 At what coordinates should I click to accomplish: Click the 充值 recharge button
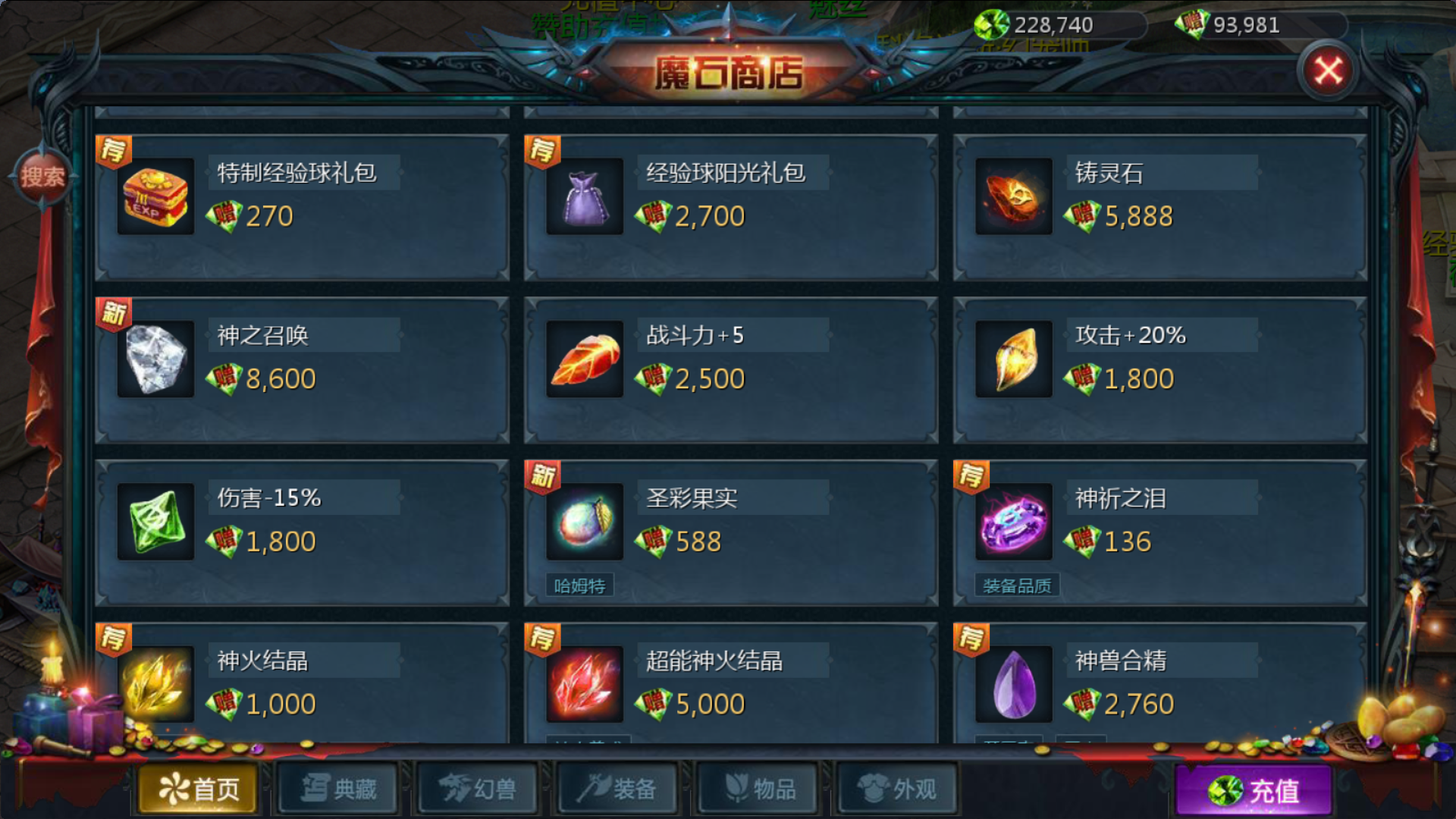click(1254, 791)
